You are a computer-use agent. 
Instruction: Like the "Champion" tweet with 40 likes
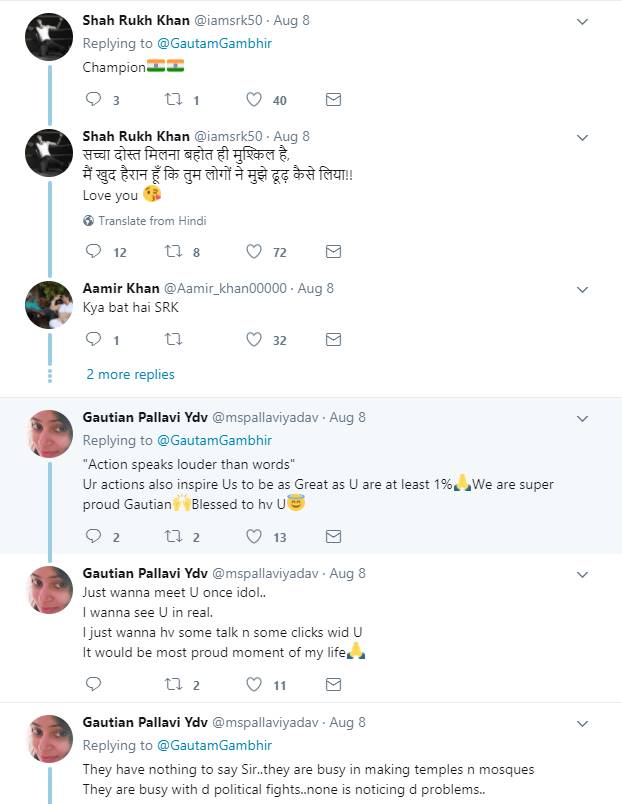tap(254, 100)
